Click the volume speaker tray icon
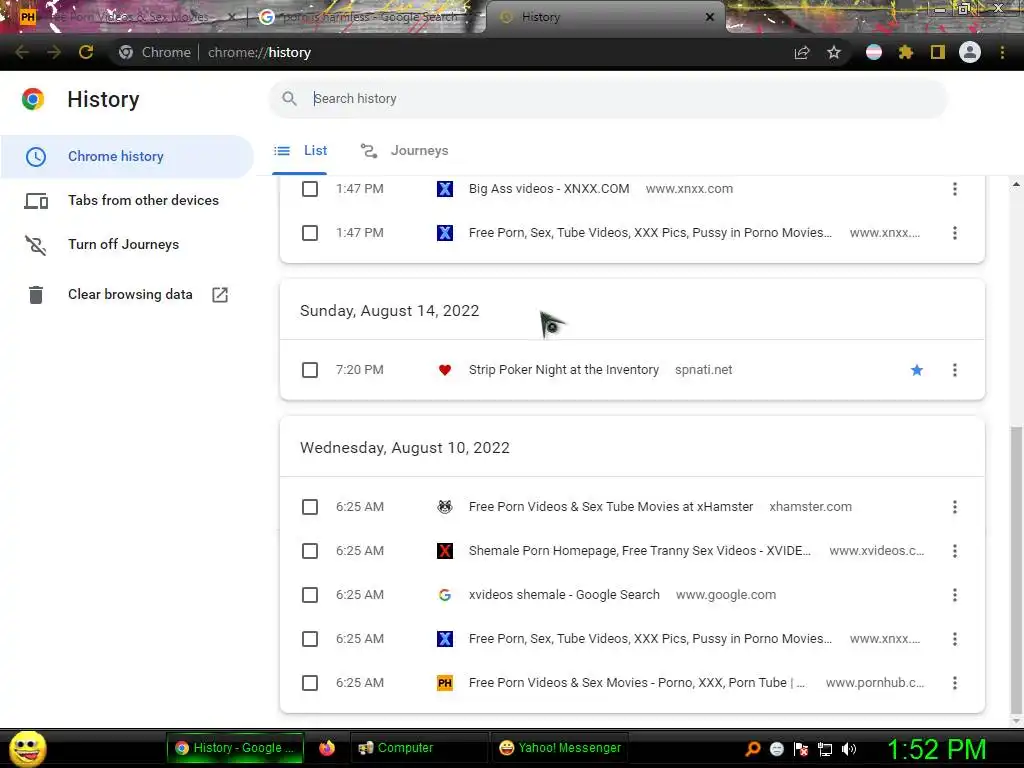The image size is (1024, 768). [849, 749]
